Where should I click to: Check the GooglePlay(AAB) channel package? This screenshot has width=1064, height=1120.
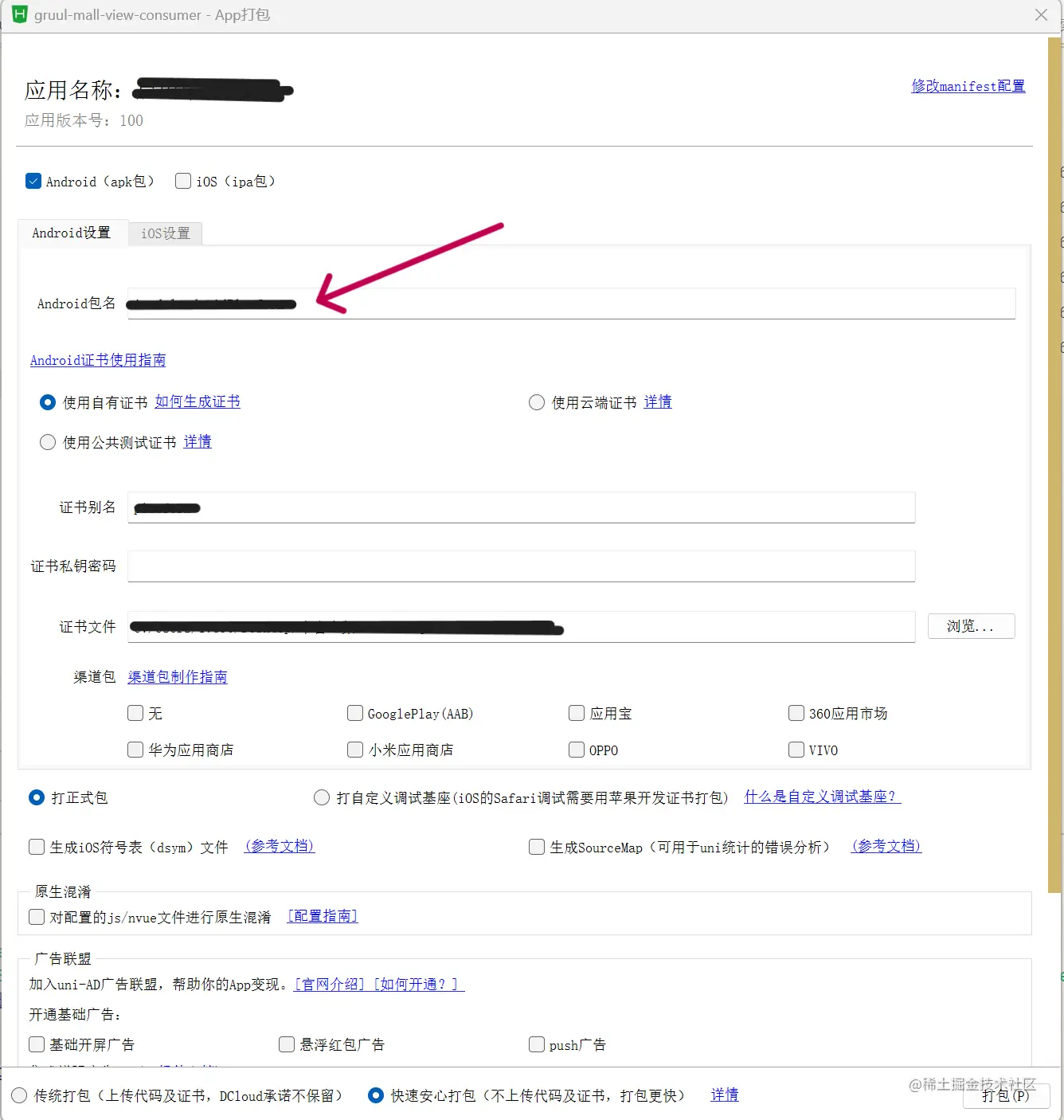[355, 713]
